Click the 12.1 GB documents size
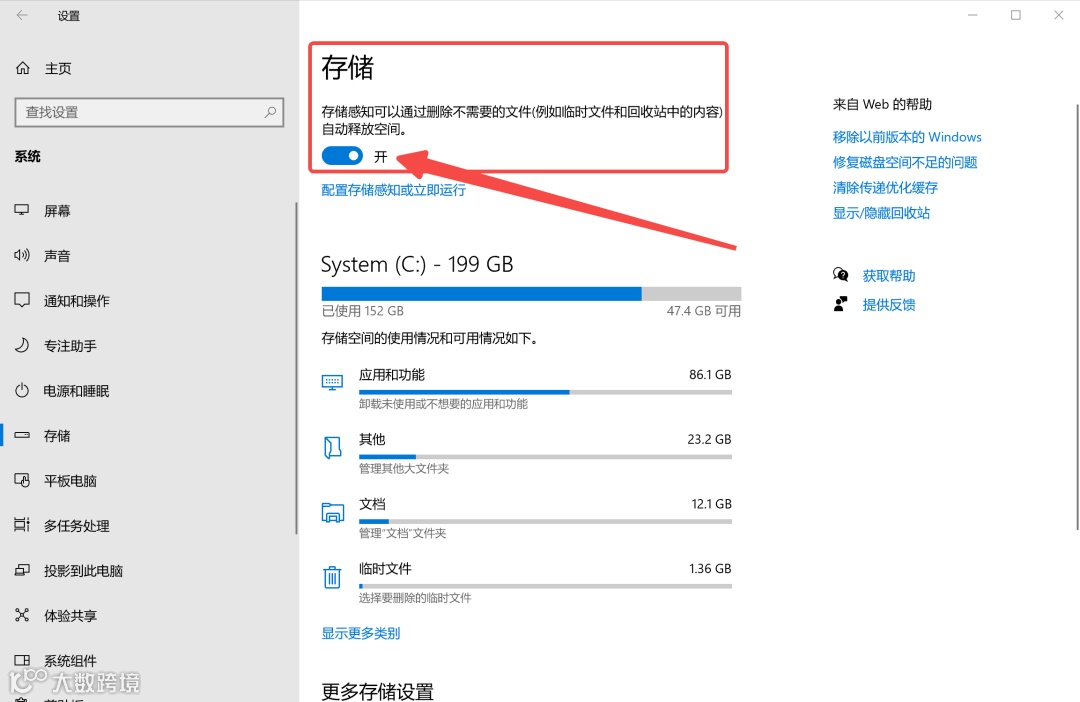This screenshot has width=1080, height=702. tap(711, 504)
